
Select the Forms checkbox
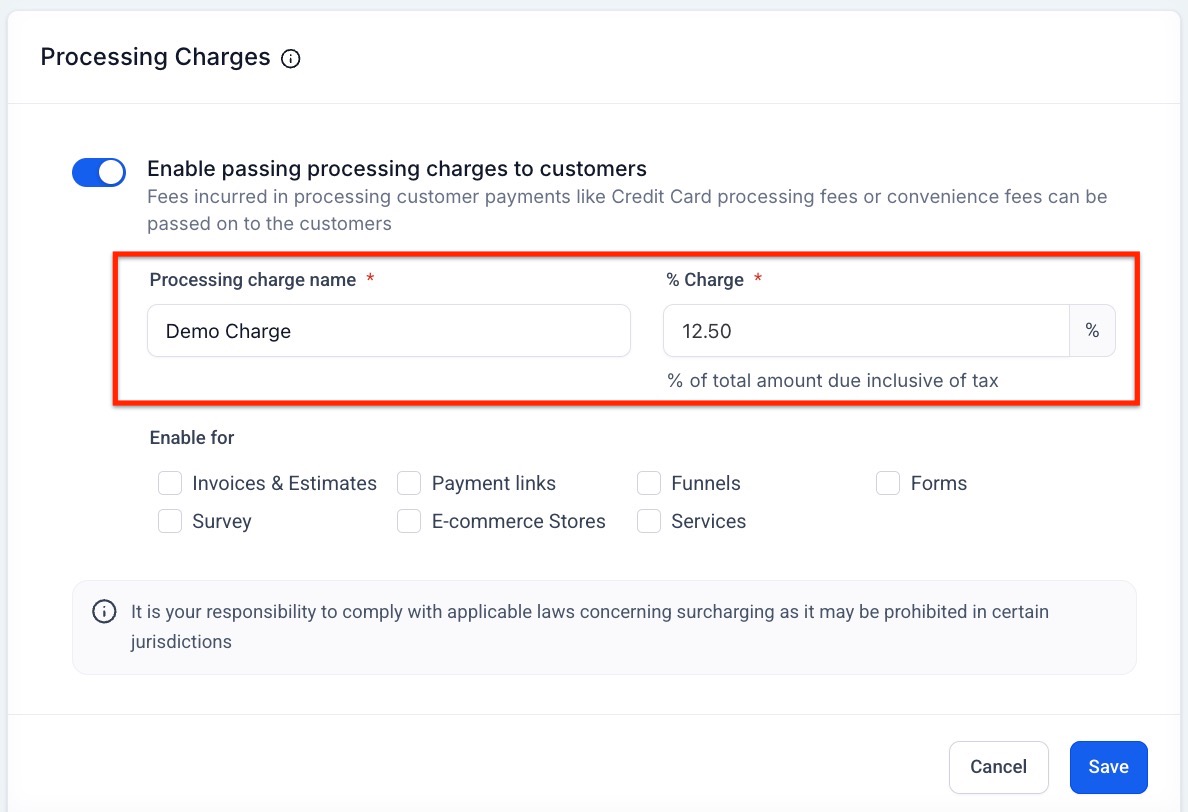pos(888,484)
